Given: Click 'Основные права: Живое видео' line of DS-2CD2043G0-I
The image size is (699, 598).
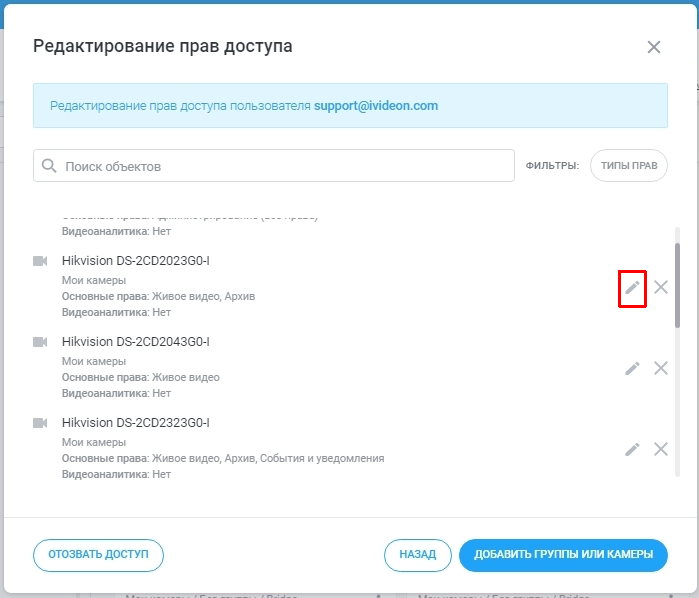Looking at the screenshot, I should click(140, 377).
